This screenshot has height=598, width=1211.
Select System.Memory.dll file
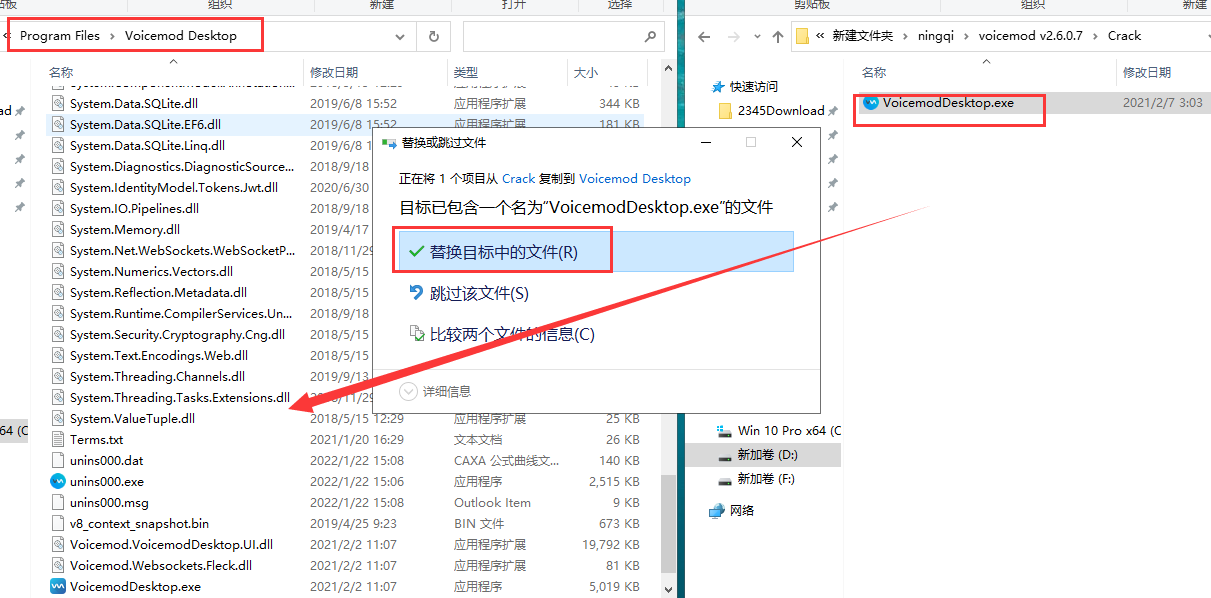(125, 230)
